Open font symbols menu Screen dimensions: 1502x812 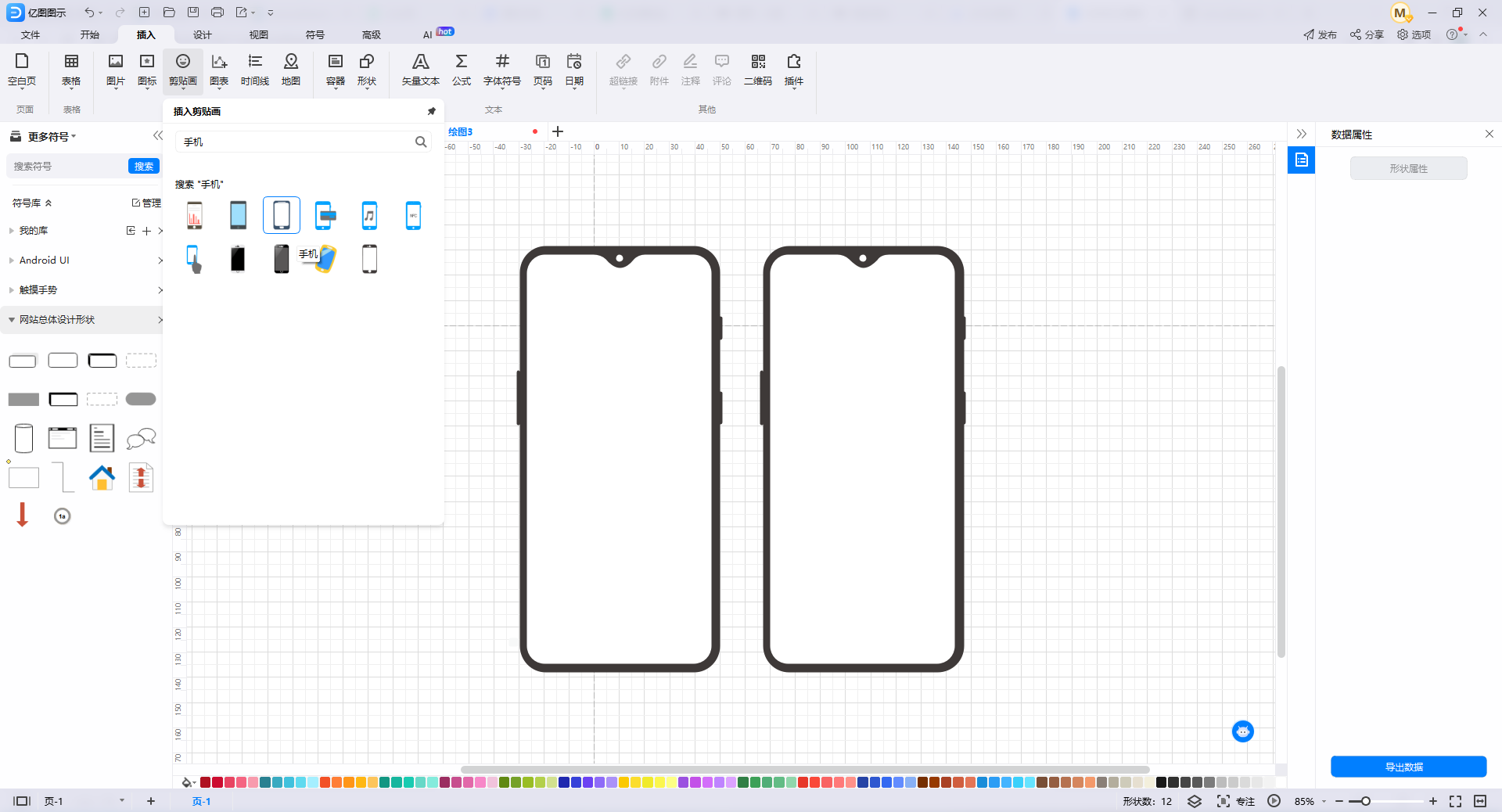click(502, 70)
